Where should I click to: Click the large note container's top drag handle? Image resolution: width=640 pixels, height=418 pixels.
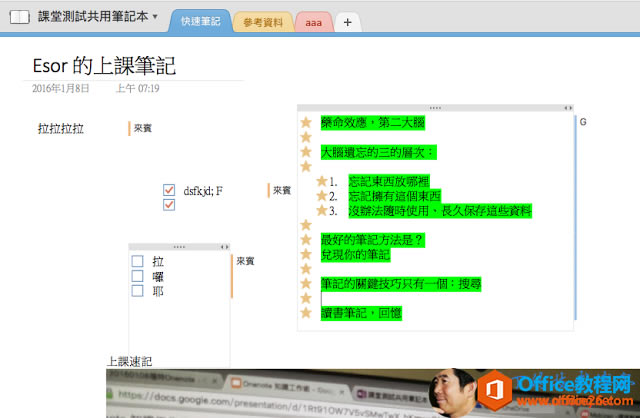[x=435, y=108]
